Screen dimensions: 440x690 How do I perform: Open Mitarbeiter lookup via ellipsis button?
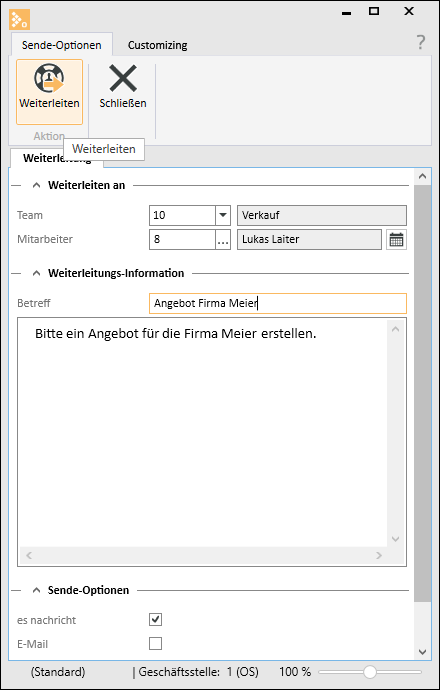click(x=224, y=240)
